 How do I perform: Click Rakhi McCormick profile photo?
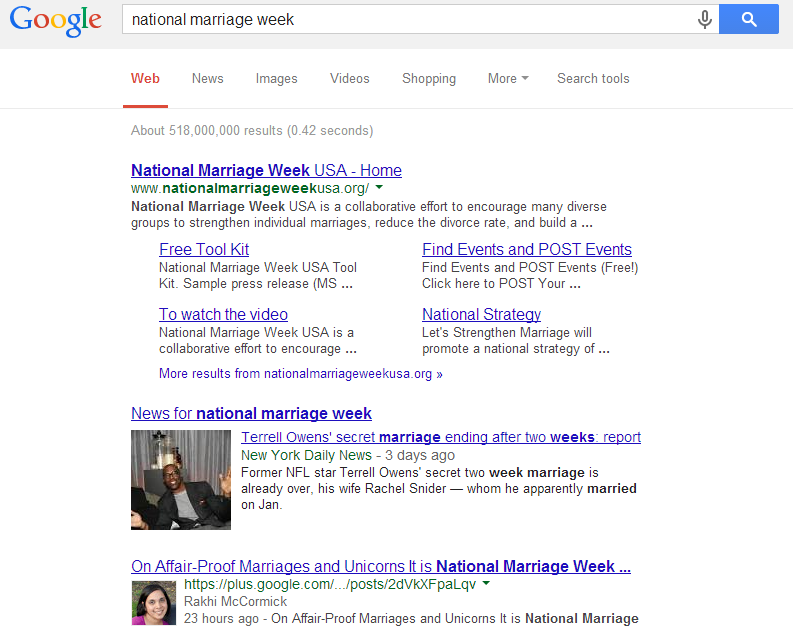click(154, 603)
